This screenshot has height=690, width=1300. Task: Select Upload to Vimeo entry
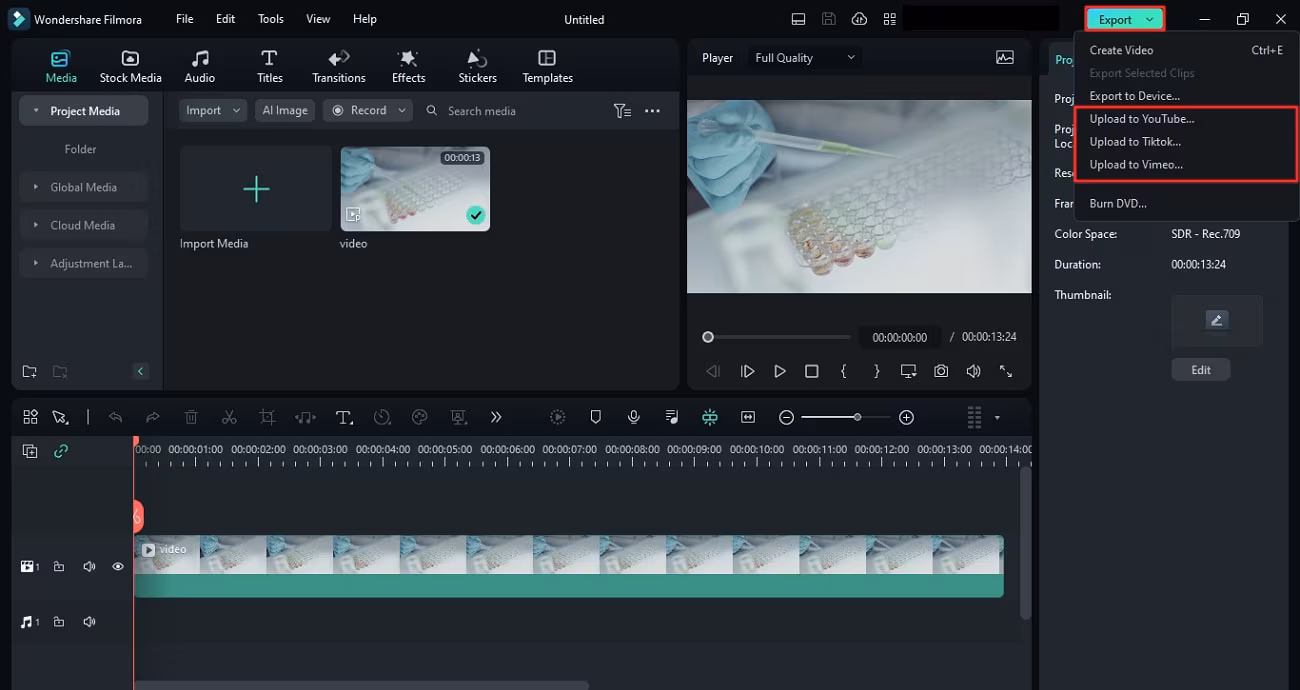(x=1136, y=165)
